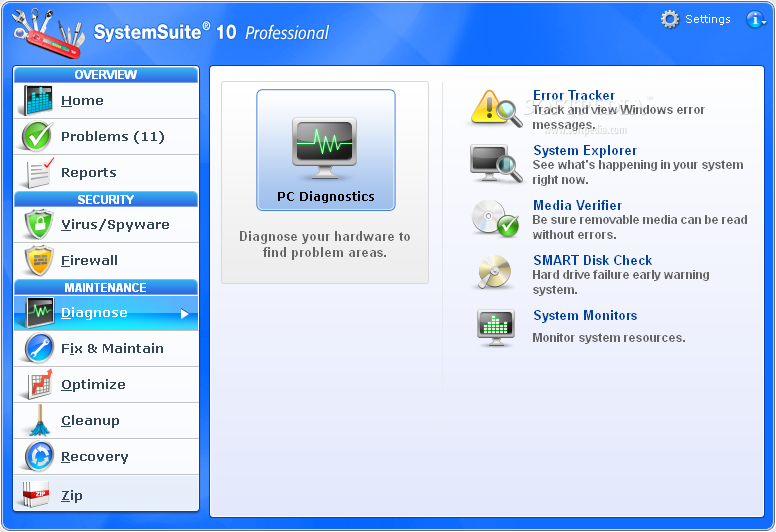The width and height of the screenshot is (776, 532).
Task: Open the info dropdown menu
Action: [x=756, y=19]
